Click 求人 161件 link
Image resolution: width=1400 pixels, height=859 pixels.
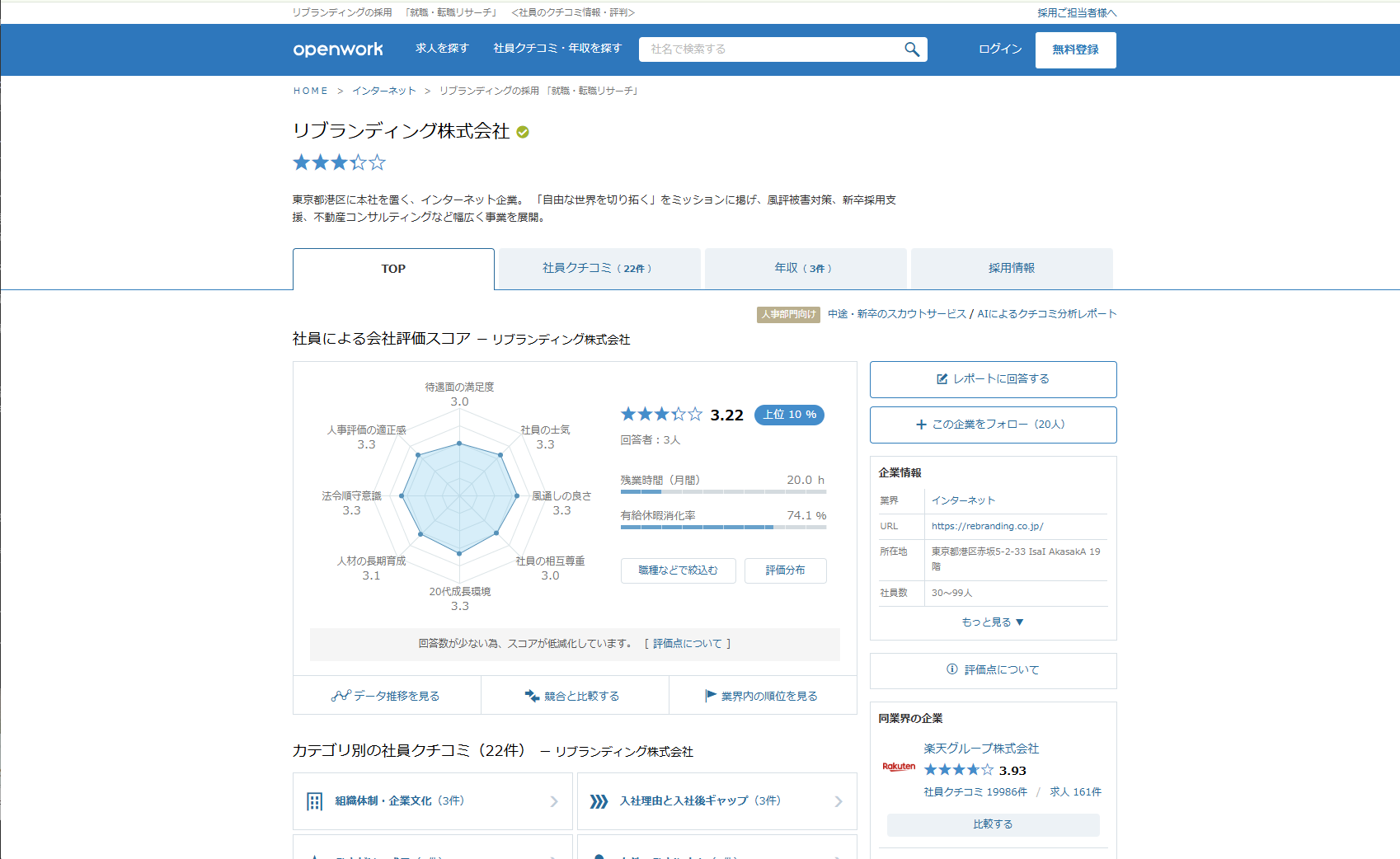[1075, 792]
